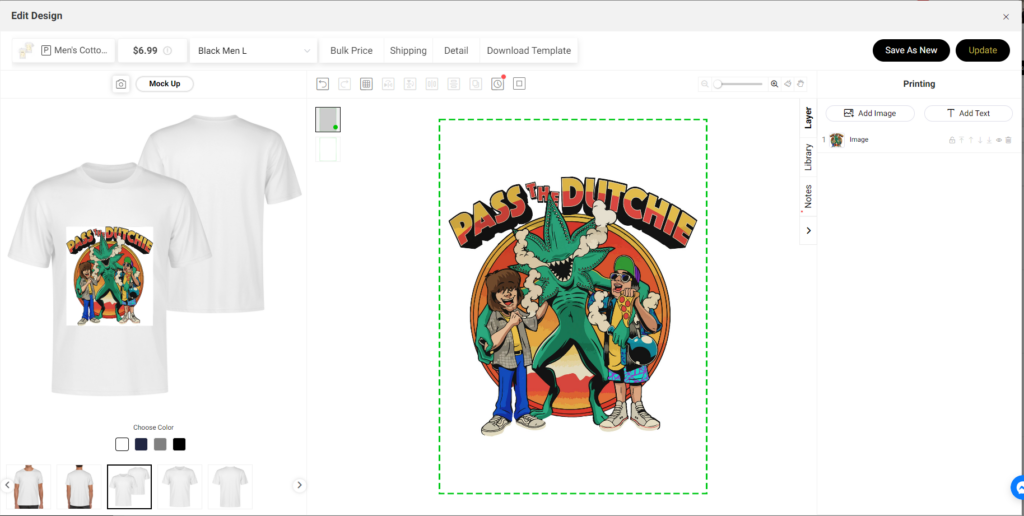The height and width of the screenshot is (516, 1024).
Task: Click next mockup thumbnails arrow
Action: tap(299, 485)
